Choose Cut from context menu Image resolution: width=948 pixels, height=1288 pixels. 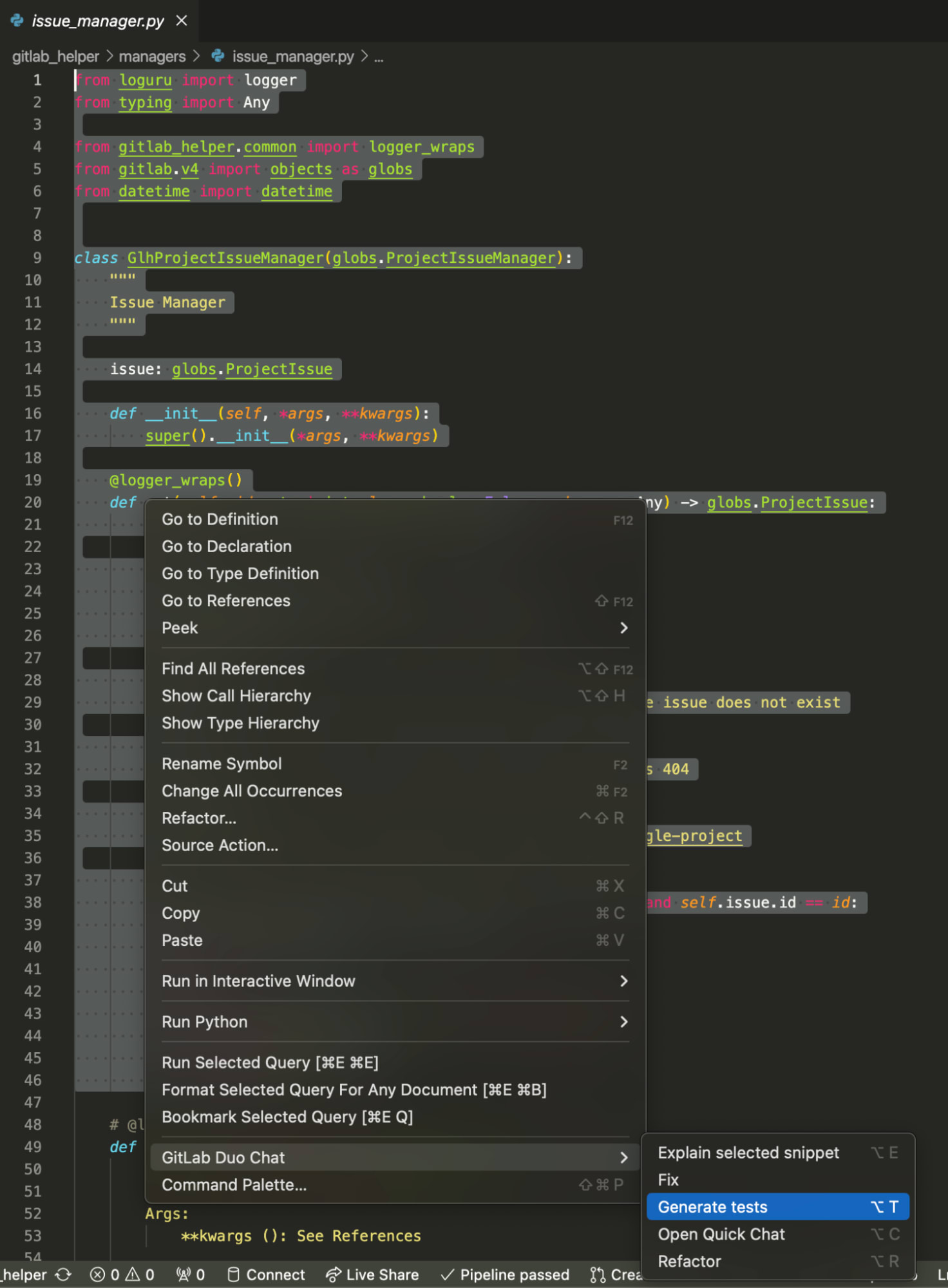click(395, 886)
